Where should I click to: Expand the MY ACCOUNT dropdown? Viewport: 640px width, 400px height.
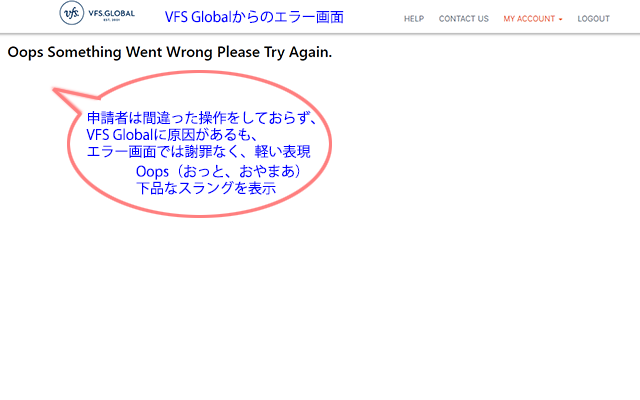(533, 19)
